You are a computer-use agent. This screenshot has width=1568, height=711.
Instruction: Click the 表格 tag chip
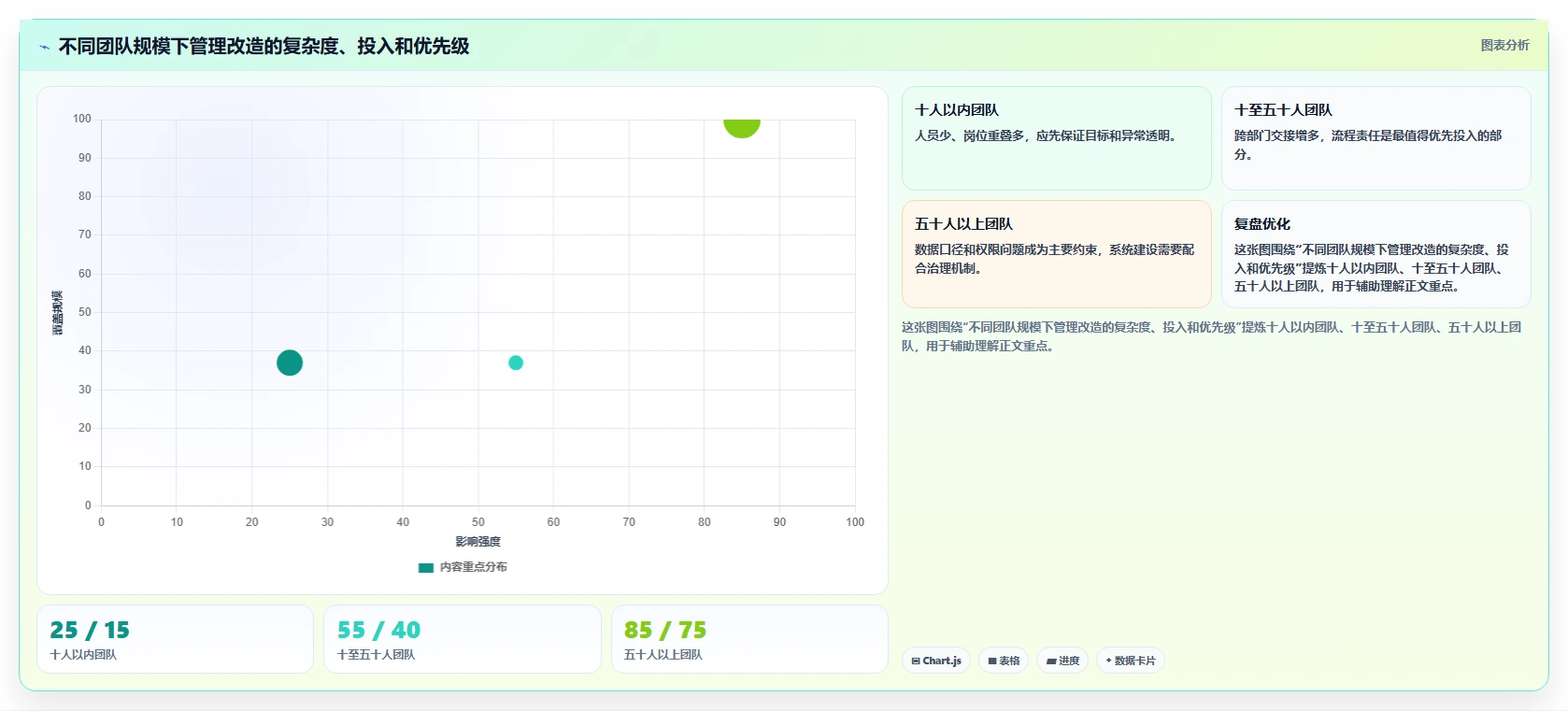(x=1004, y=661)
